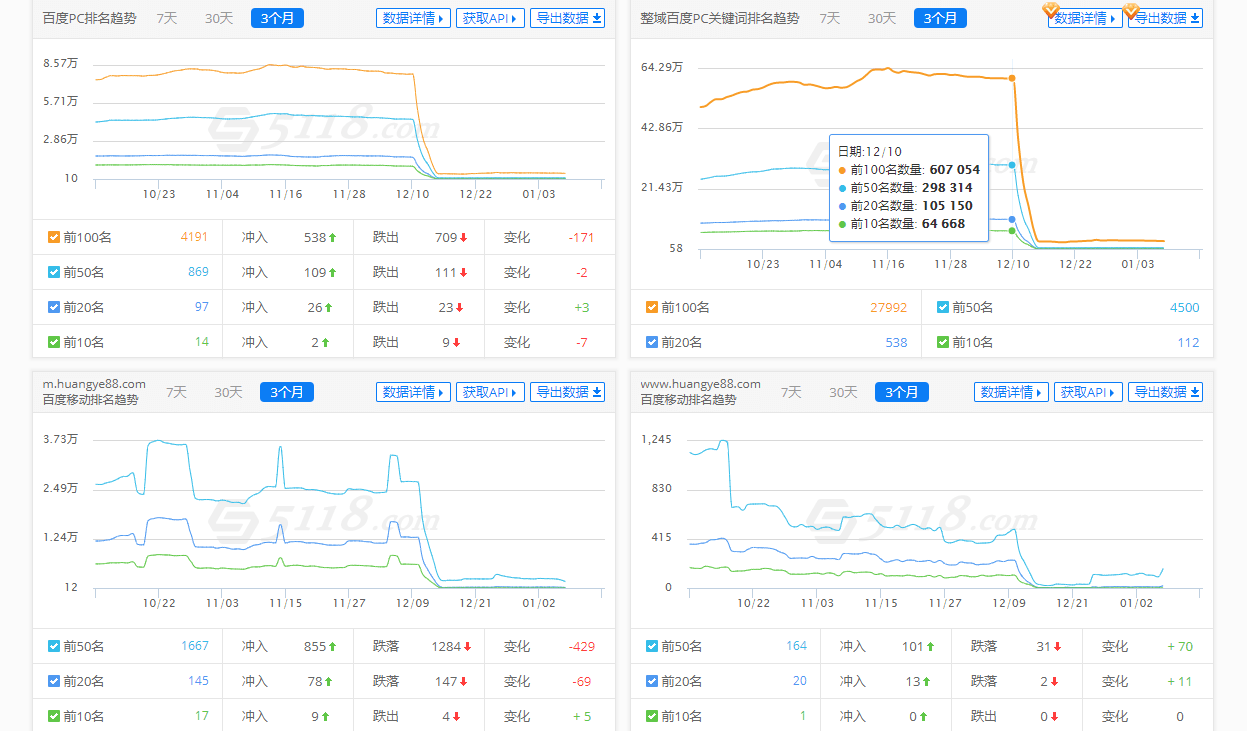Expand 数据详情 in the m.huangye88.com panel

click(413, 392)
